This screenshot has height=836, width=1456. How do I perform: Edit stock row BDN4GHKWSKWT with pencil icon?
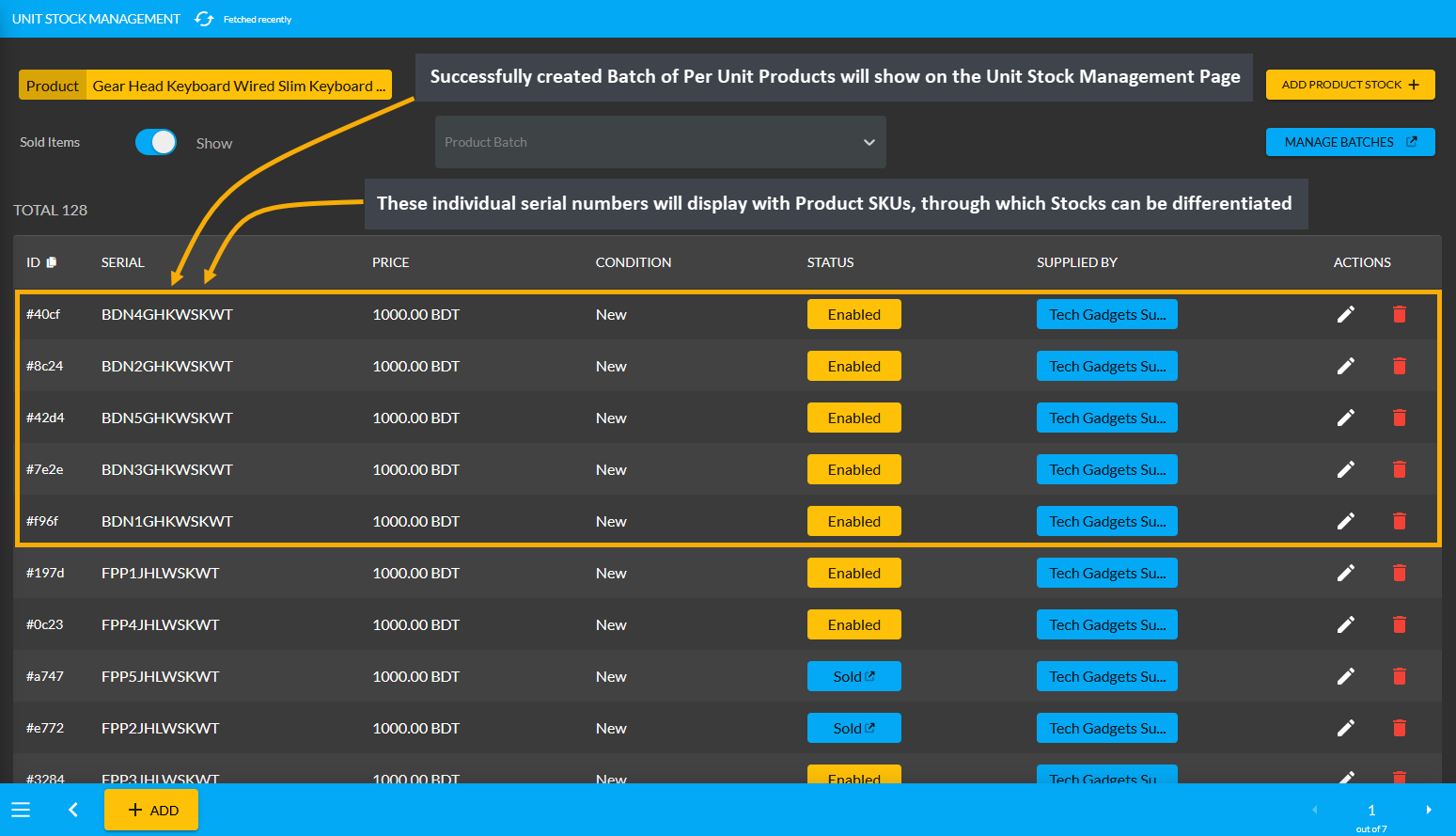[1346, 314]
